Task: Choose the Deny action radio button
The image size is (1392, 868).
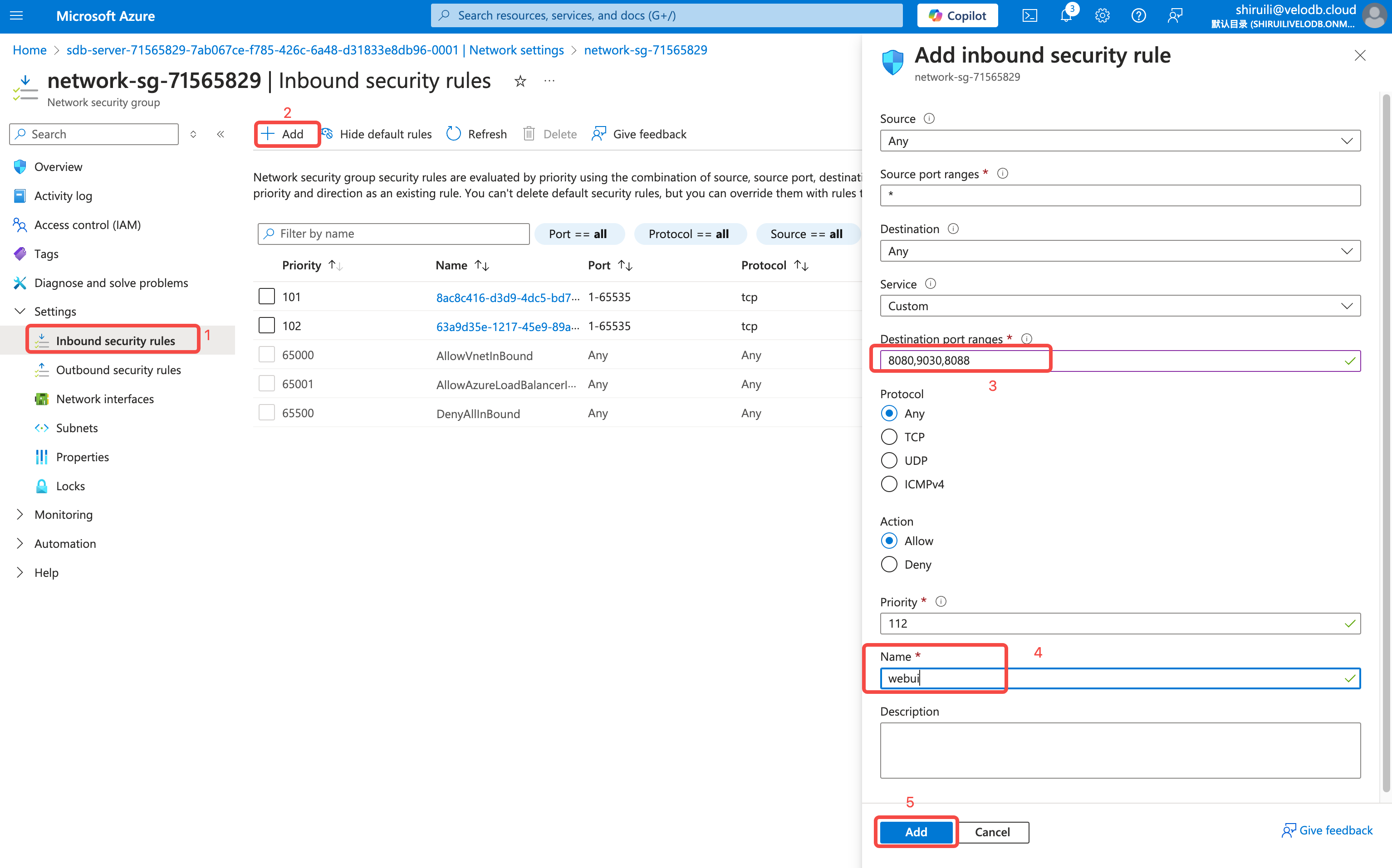Action: click(x=889, y=564)
